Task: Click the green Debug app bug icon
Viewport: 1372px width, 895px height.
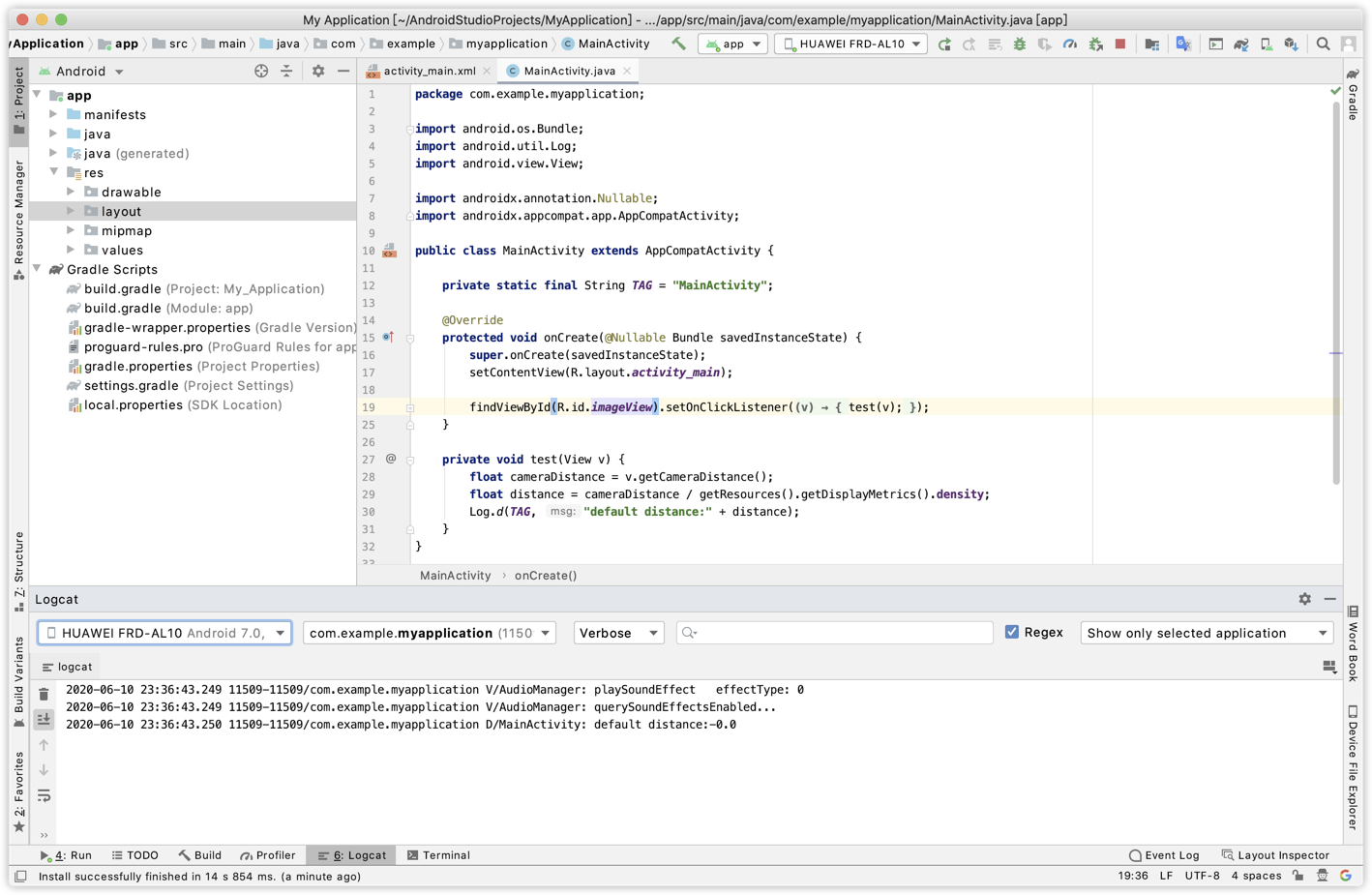Action: pyautogui.click(x=1020, y=44)
